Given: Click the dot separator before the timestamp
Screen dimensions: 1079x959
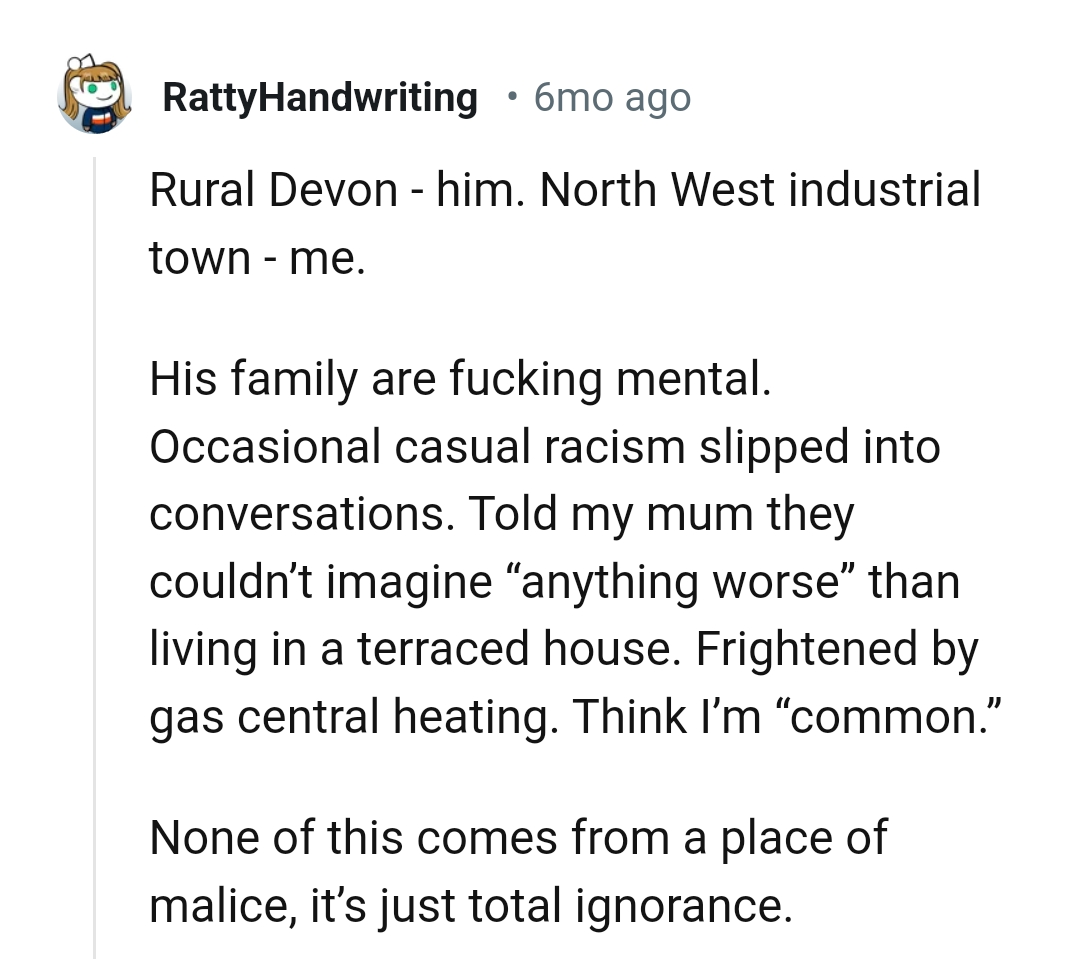Looking at the screenshot, I should pyautogui.click(x=512, y=97).
